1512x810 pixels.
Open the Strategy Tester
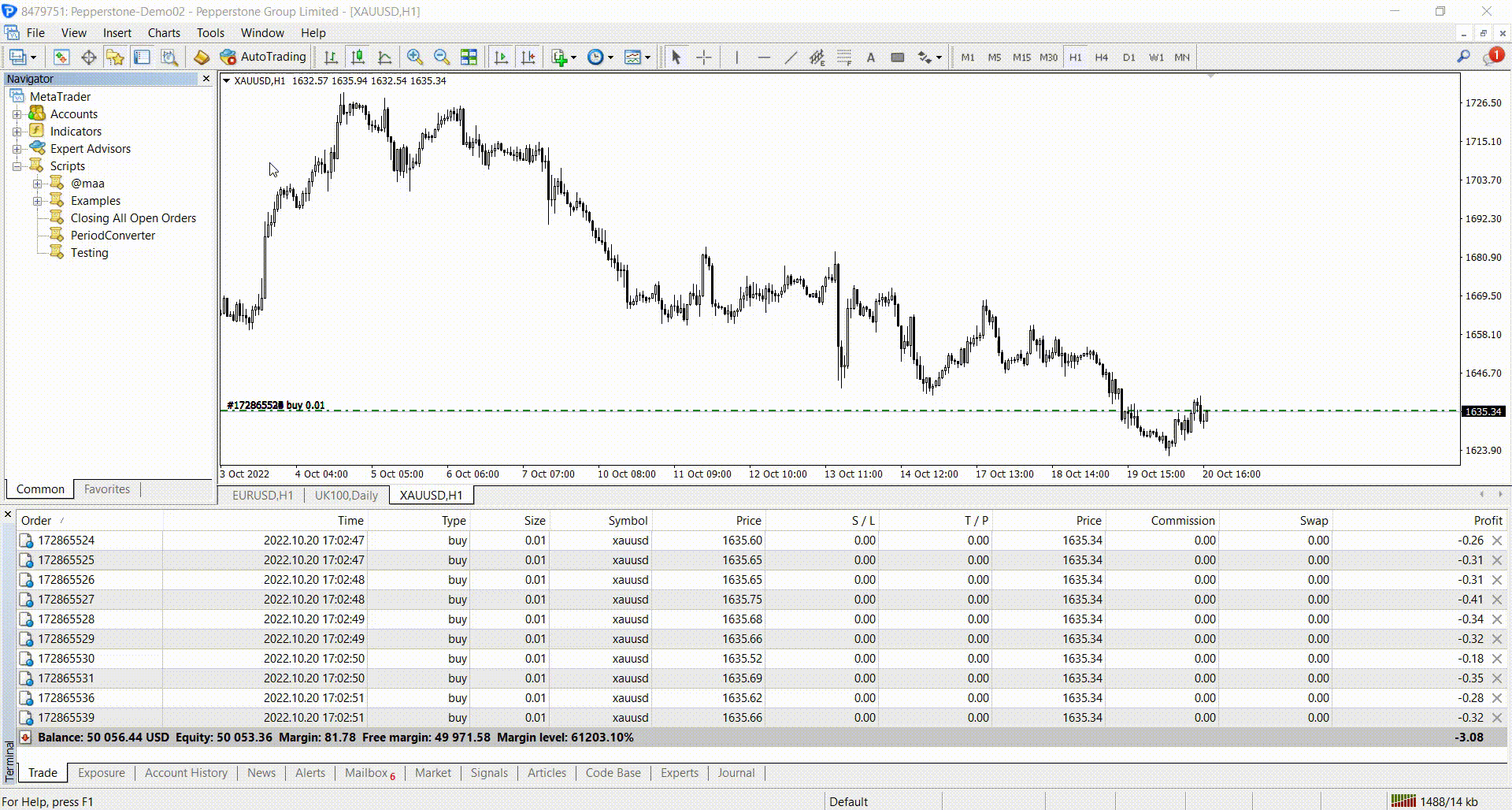point(169,57)
